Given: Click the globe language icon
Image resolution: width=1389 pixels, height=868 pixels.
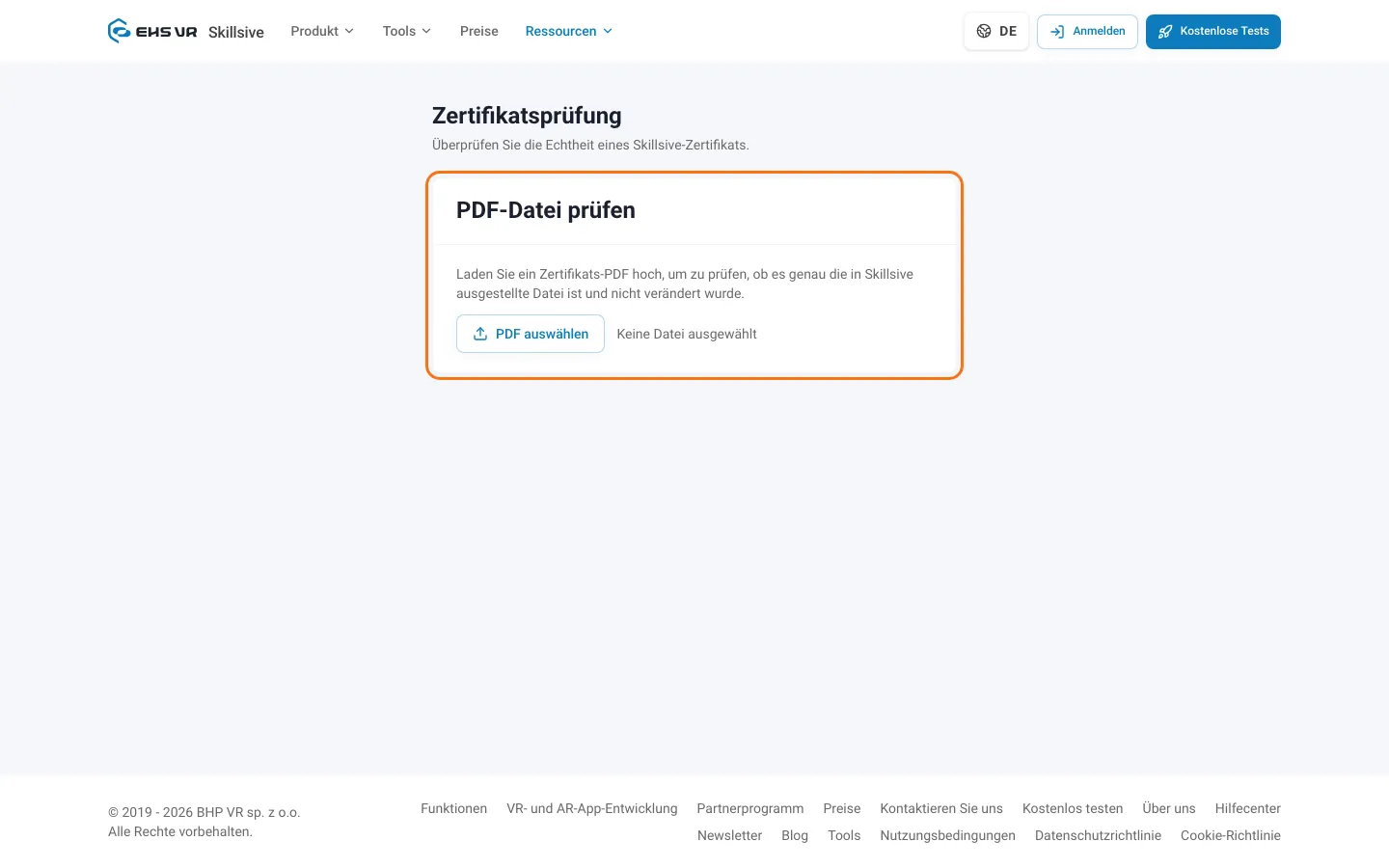Looking at the screenshot, I should tap(984, 31).
